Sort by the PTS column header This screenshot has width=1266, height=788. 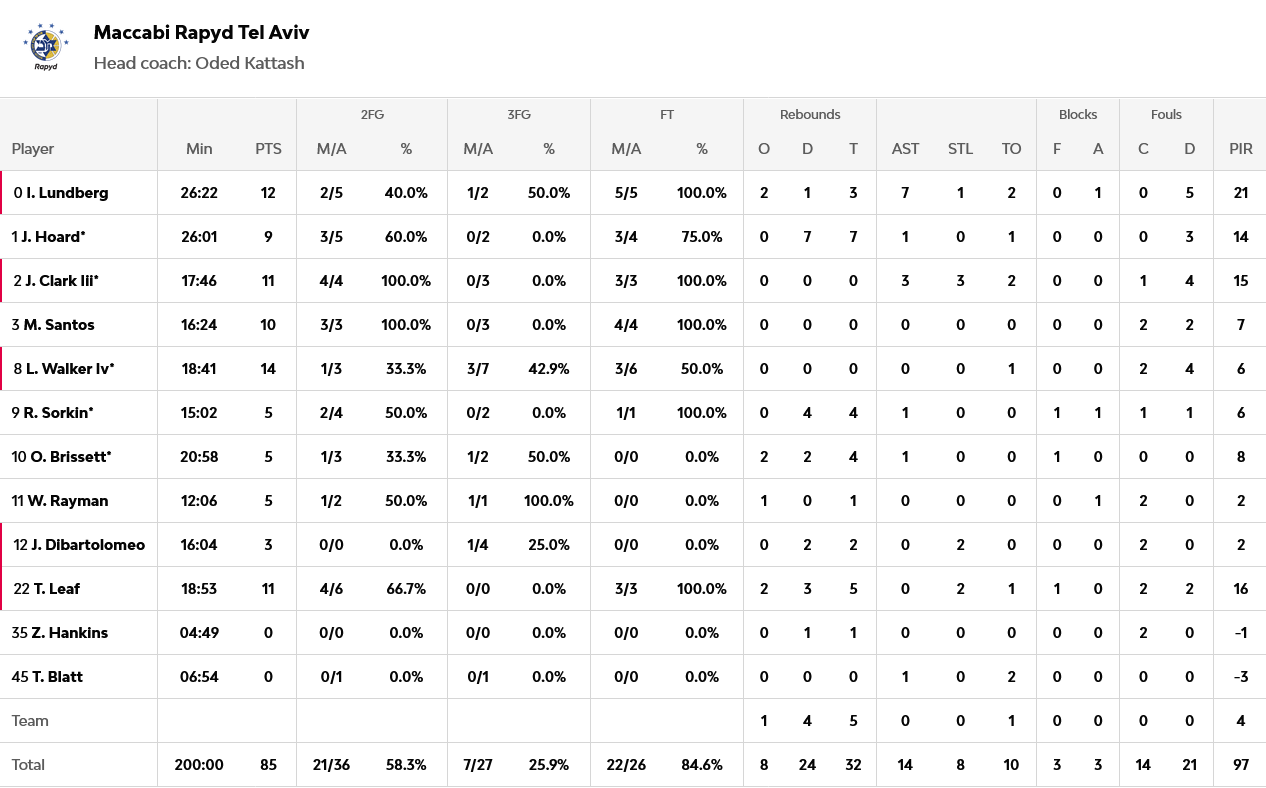click(x=268, y=149)
